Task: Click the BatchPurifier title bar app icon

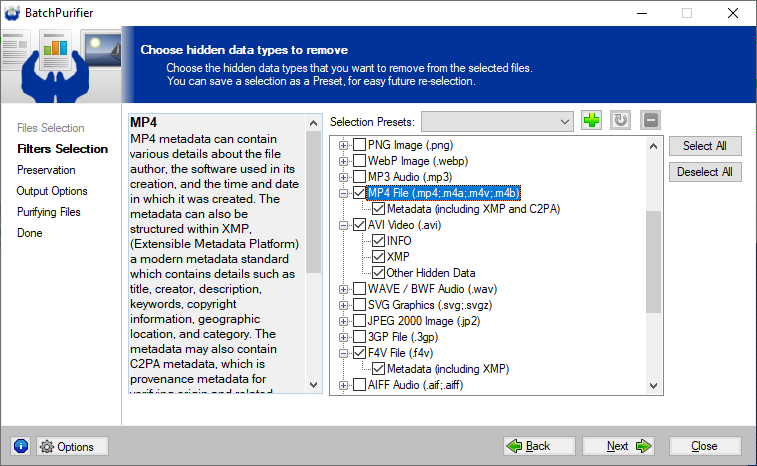Action: 12,13
